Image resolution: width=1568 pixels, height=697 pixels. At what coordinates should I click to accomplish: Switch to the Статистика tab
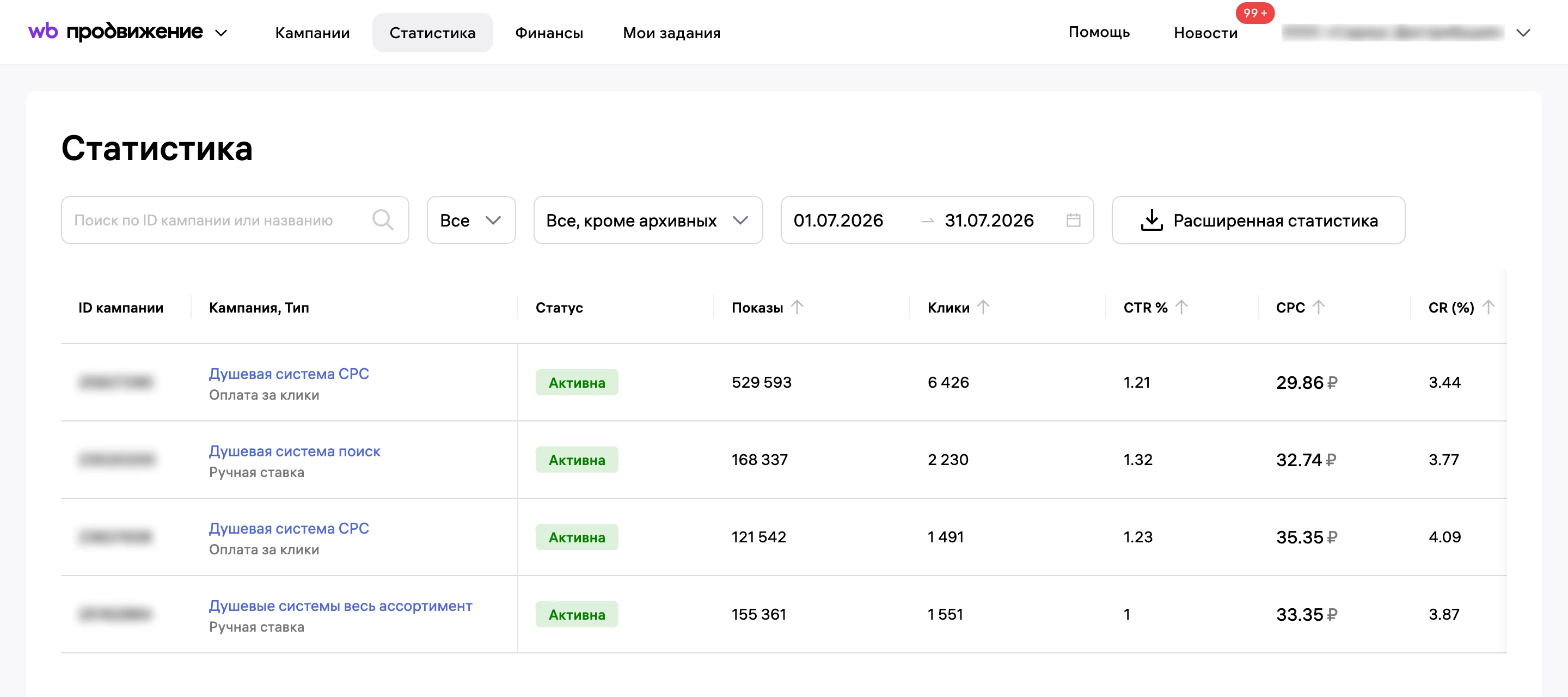coord(432,33)
